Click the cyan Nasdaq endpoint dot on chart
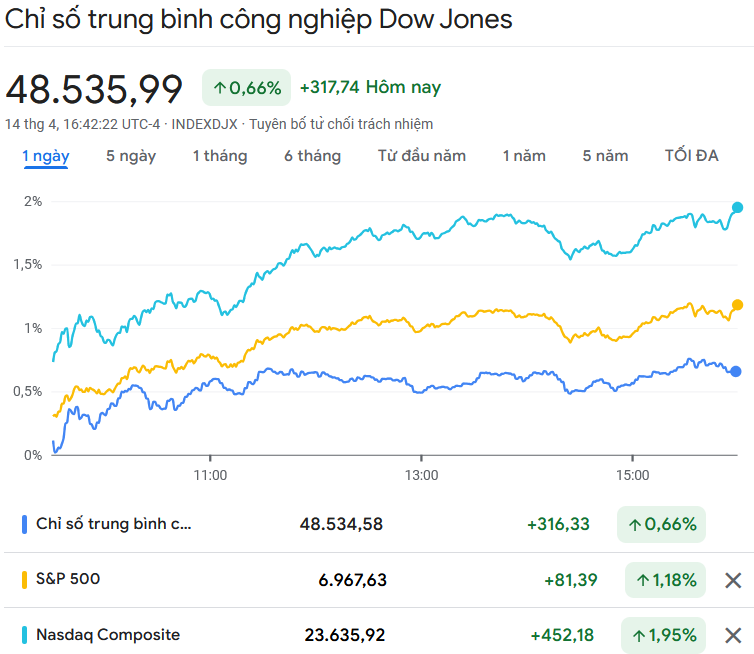Screen dimensions: 754x654 pyautogui.click(x=738, y=208)
